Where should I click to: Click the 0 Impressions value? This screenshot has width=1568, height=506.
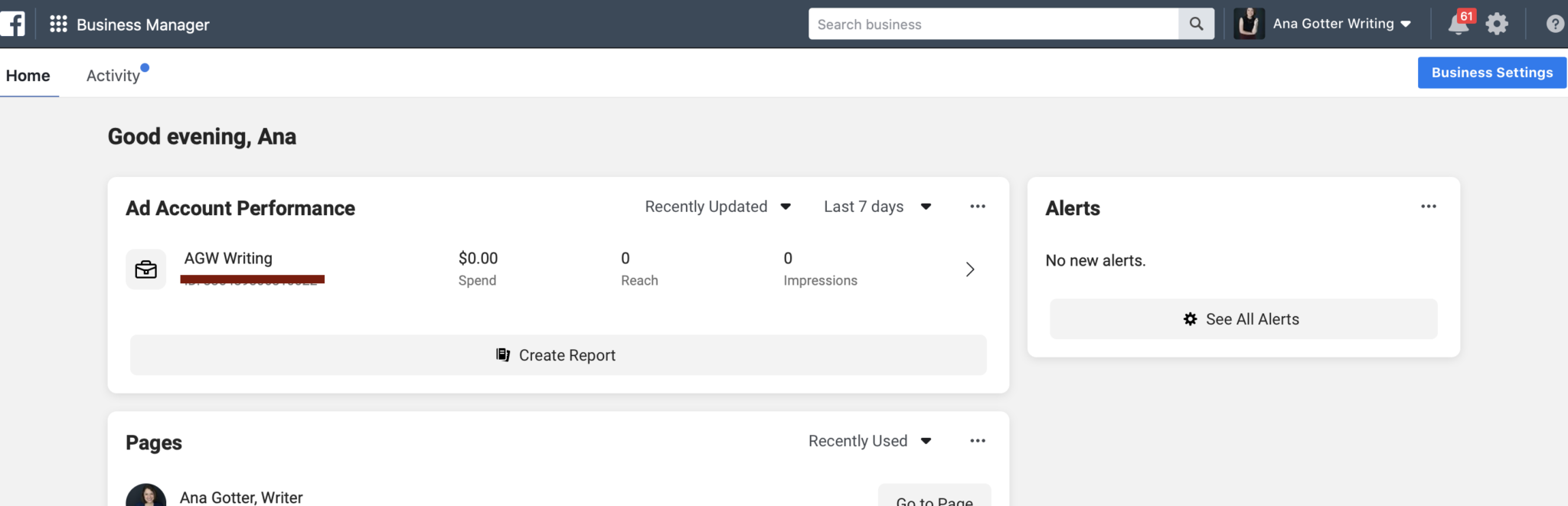[788, 259]
